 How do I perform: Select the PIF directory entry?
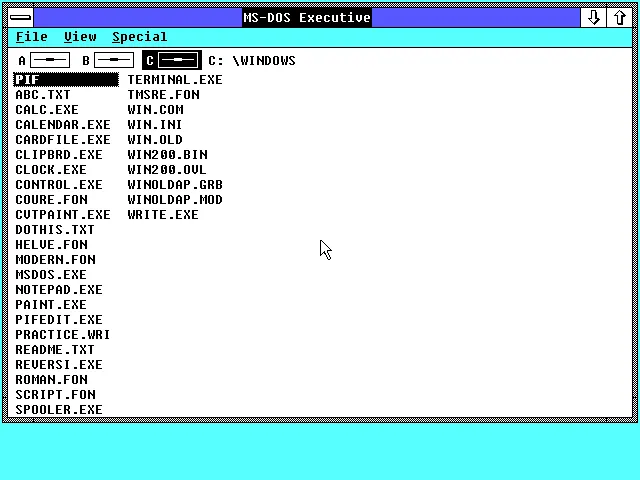tap(66, 80)
